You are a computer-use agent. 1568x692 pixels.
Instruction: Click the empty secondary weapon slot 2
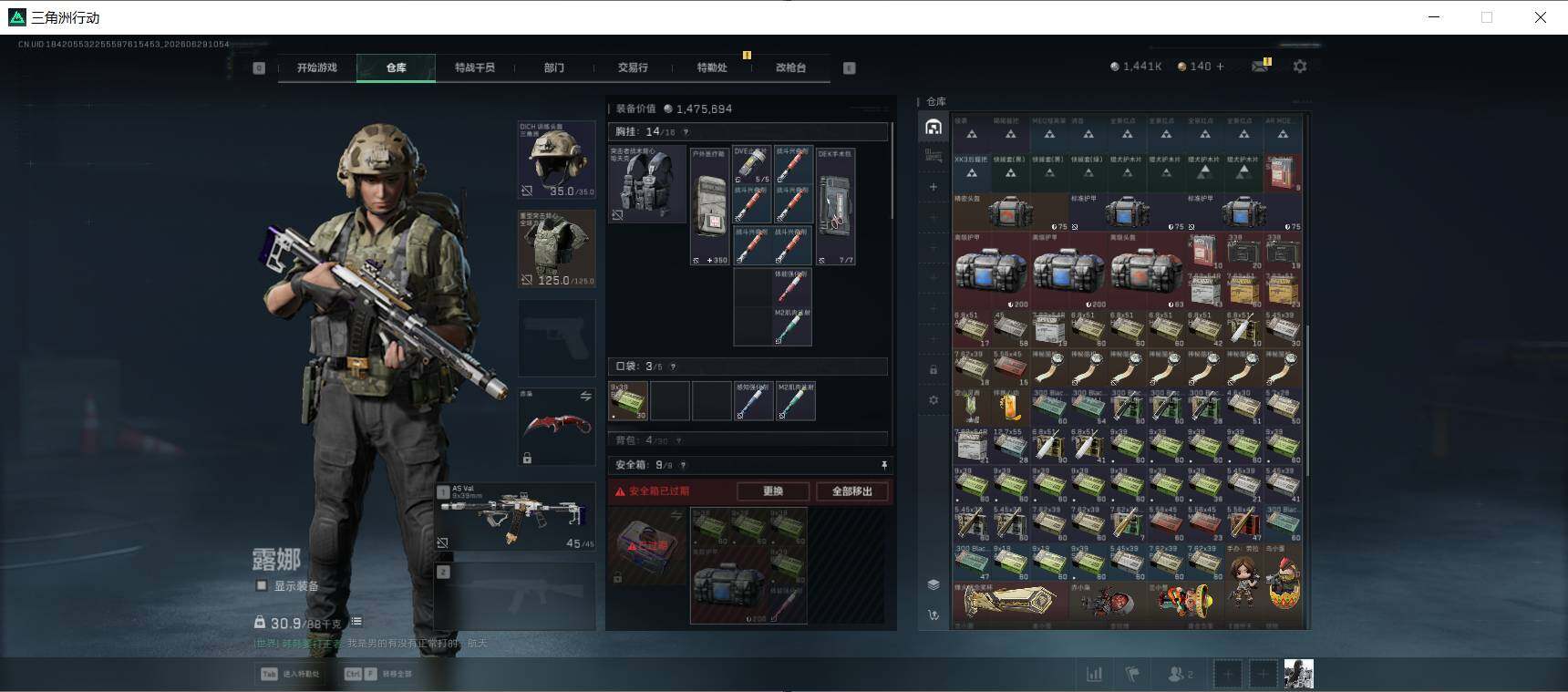point(516,595)
